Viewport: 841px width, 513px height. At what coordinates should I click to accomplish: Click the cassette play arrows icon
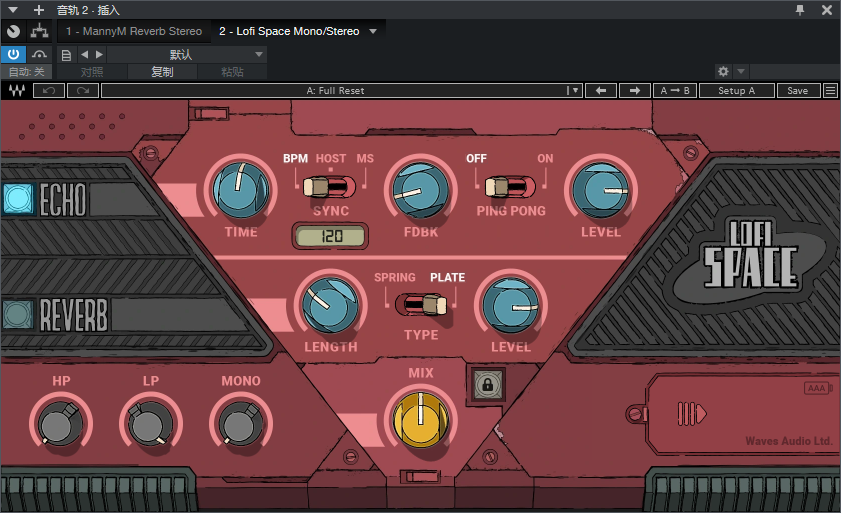(x=692, y=414)
